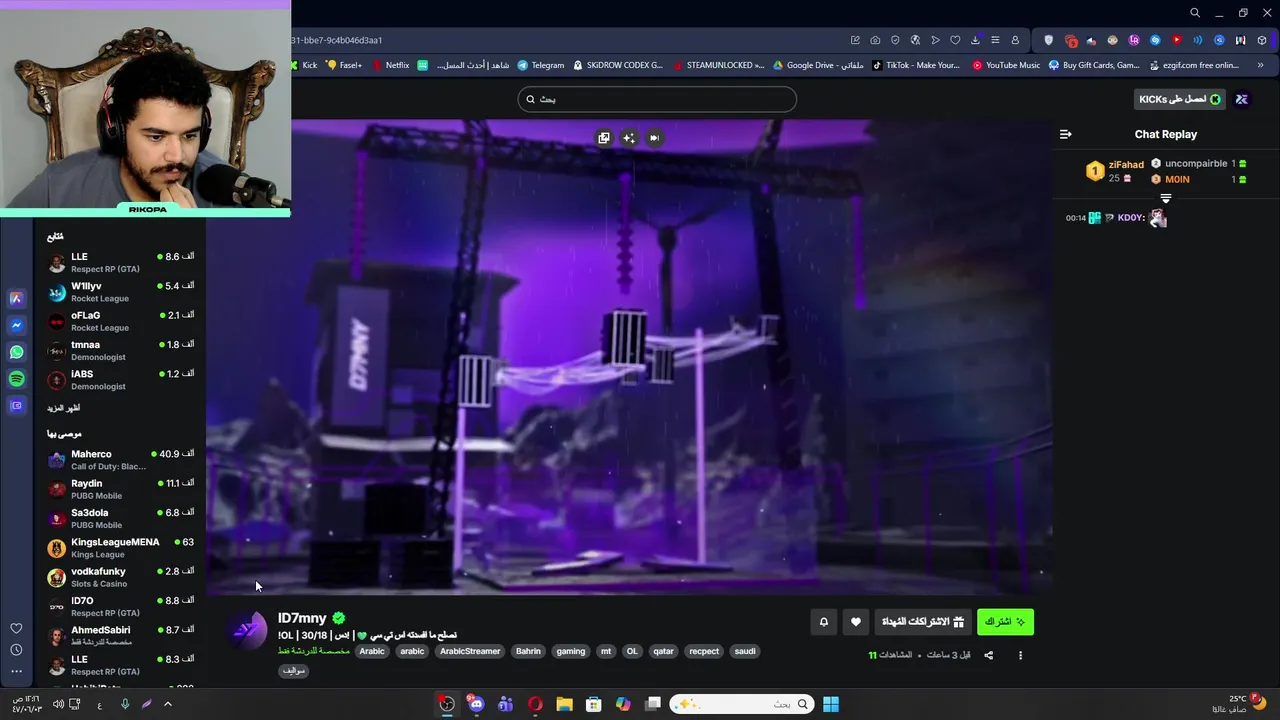Open Maherco Call of Duty channel
1280x720 pixels.
pyautogui.click(x=120, y=460)
